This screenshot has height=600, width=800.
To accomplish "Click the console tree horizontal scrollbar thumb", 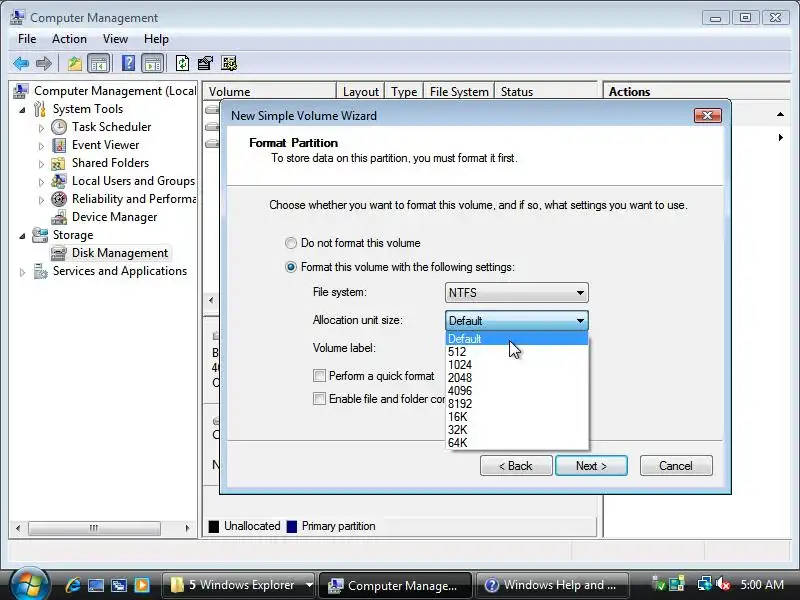I will (x=94, y=528).
